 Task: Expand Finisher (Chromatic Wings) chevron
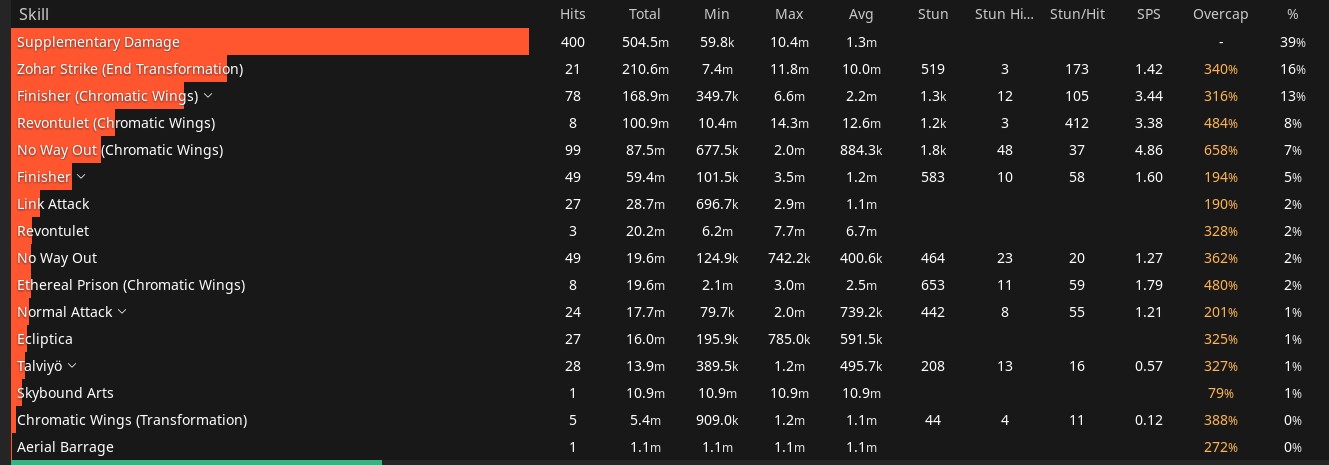tap(208, 96)
